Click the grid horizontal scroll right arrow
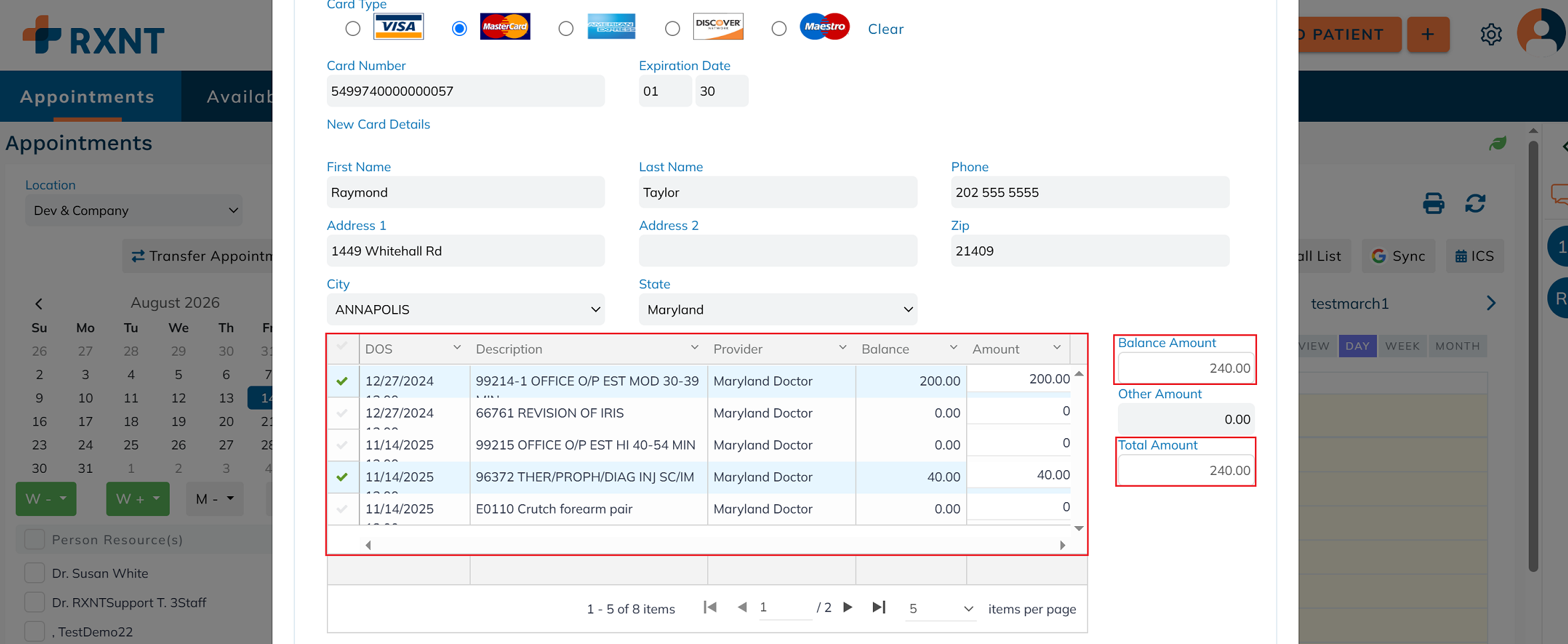 click(x=1063, y=545)
